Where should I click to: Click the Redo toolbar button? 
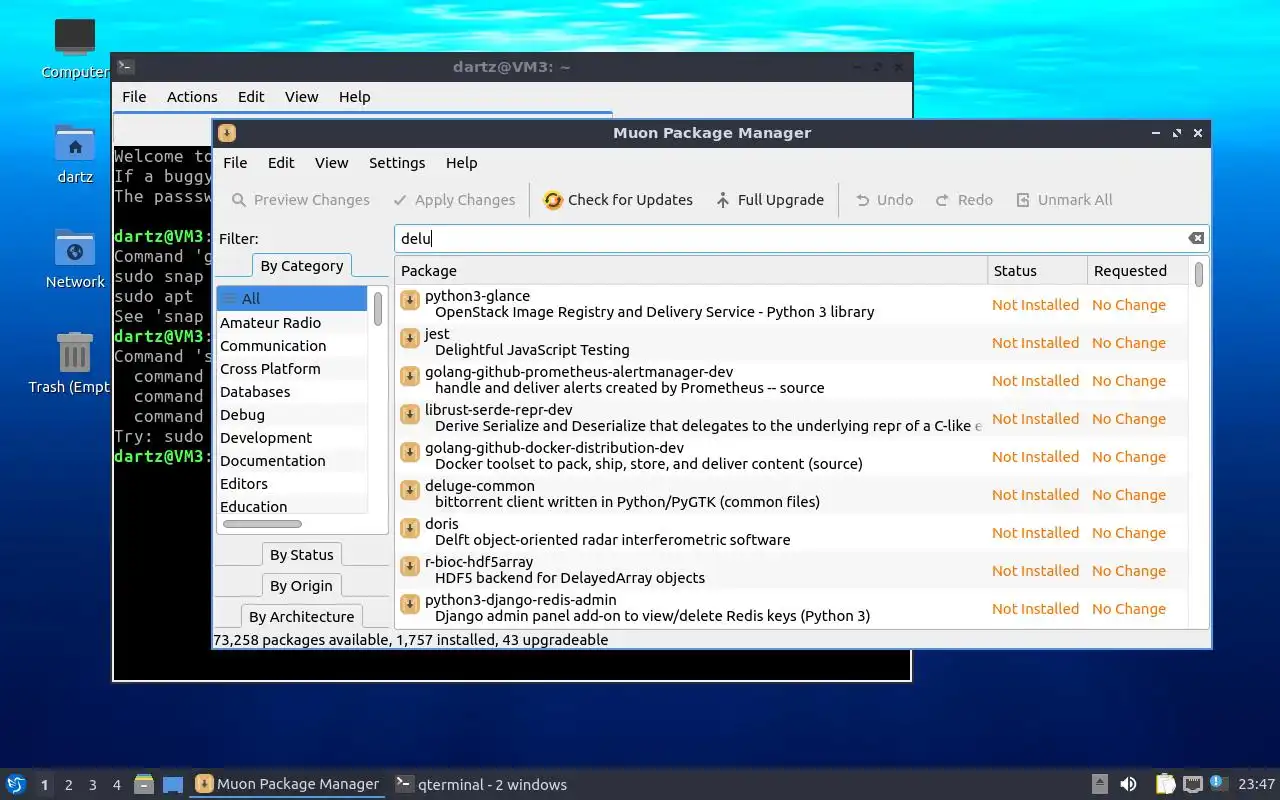tap(964, 200)
